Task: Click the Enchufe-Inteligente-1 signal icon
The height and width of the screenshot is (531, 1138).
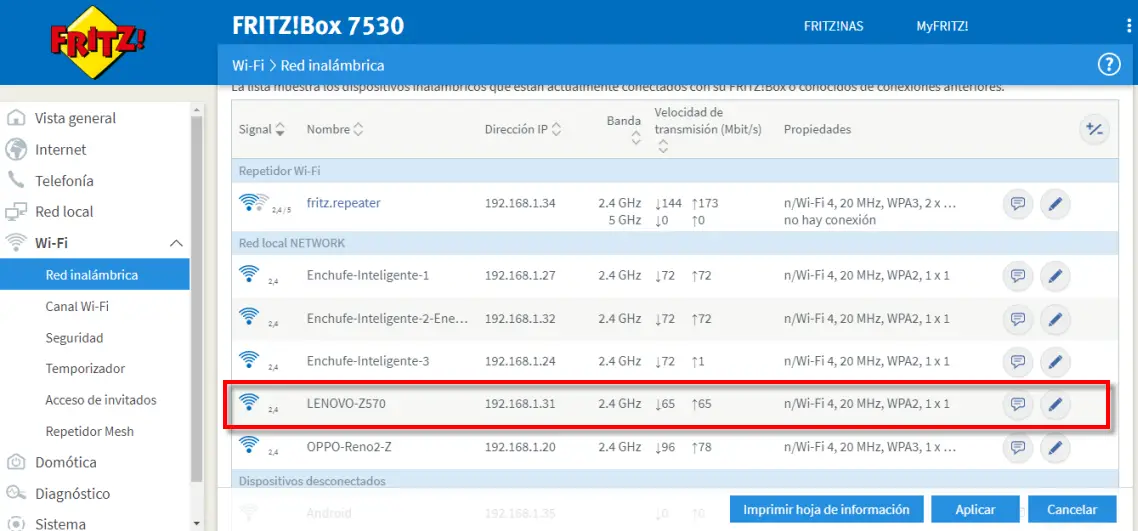Action: [249, 273]
